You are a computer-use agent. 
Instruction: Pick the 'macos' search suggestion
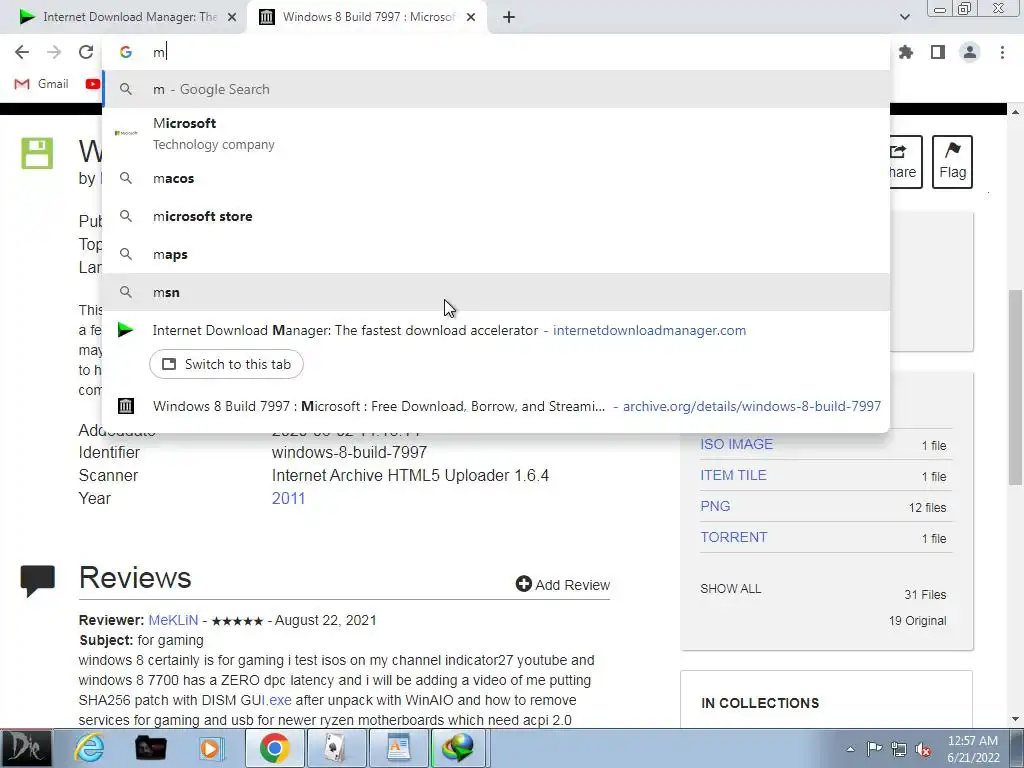coord(496,178)
